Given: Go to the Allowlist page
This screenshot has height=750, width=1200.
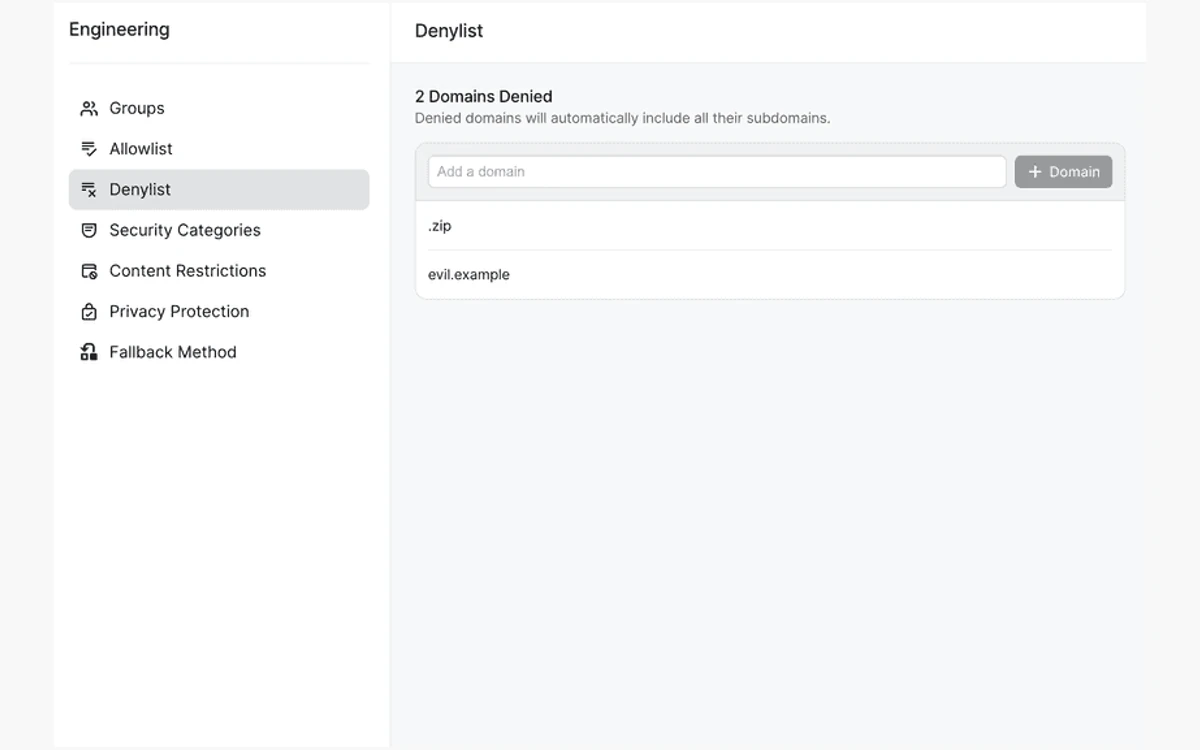Looking at the screenshot, I should 219,149.
